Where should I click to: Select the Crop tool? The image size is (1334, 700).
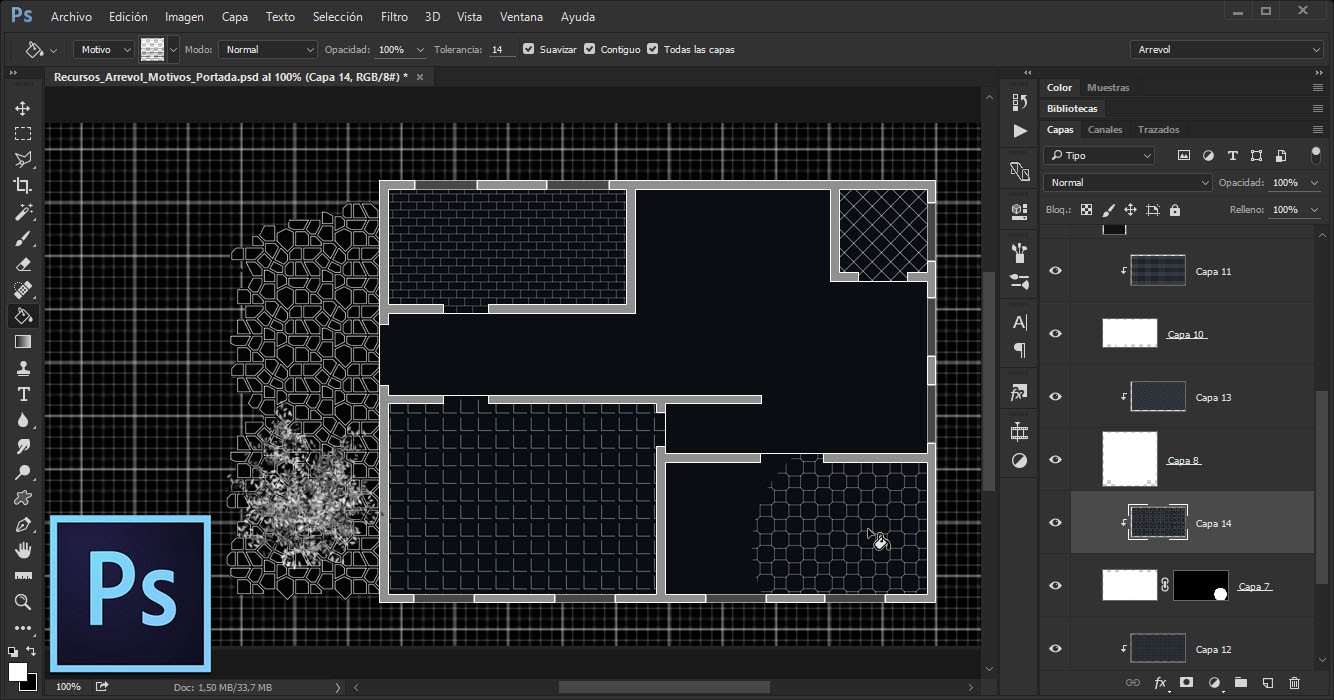22,186
